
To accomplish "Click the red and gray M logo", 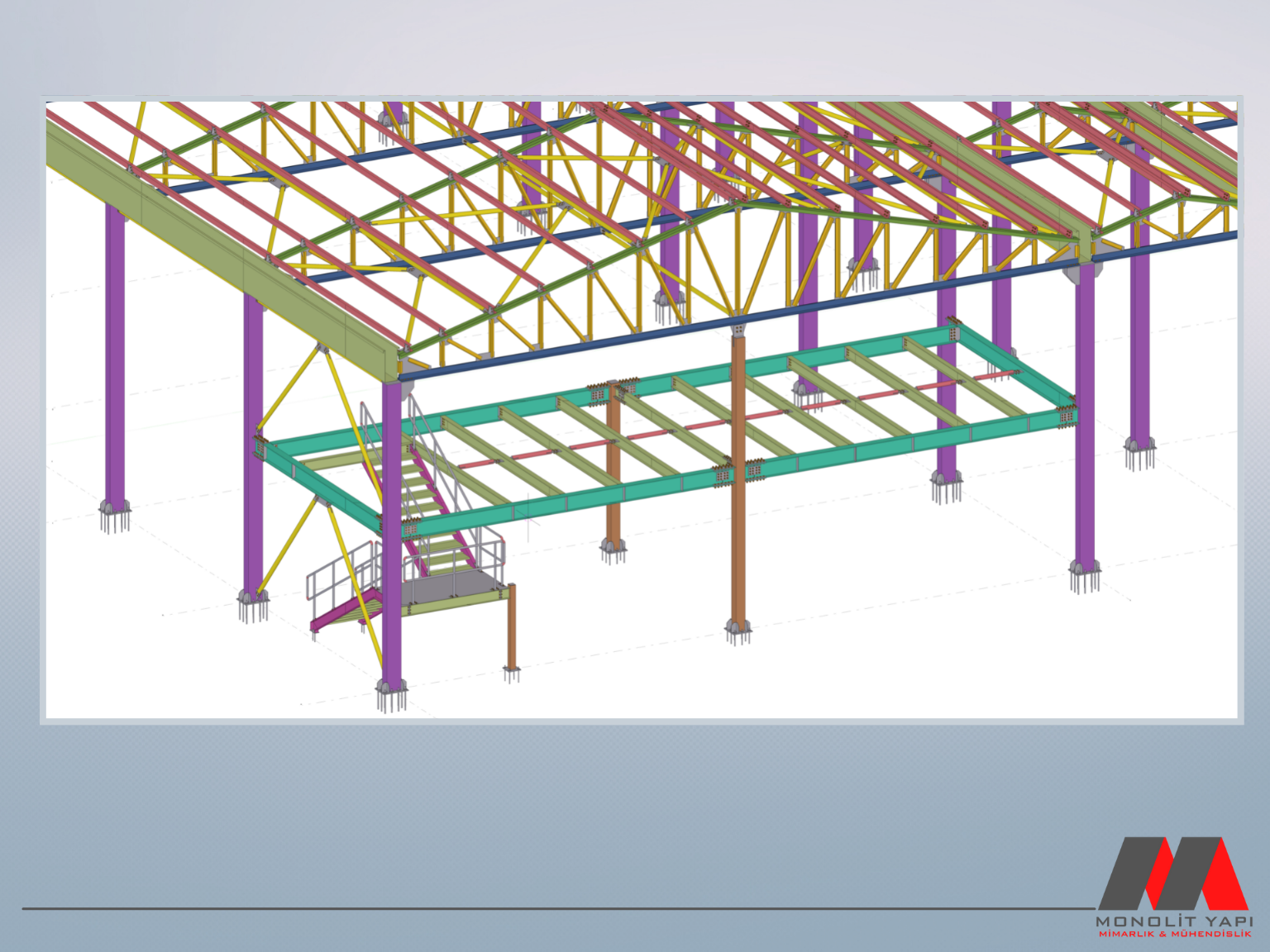I will pos(1172,873).
